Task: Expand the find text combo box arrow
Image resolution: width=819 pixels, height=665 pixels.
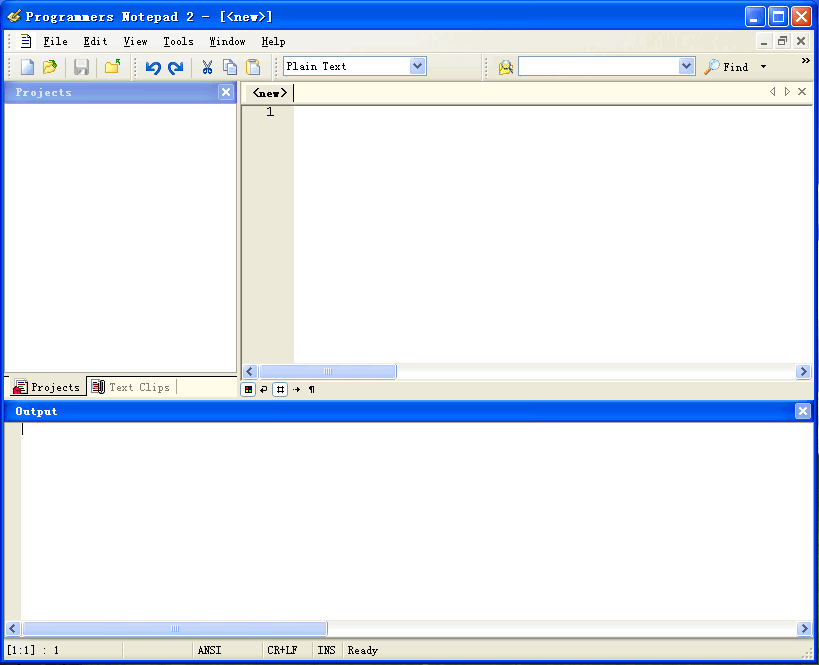Action: pos(686,66)
